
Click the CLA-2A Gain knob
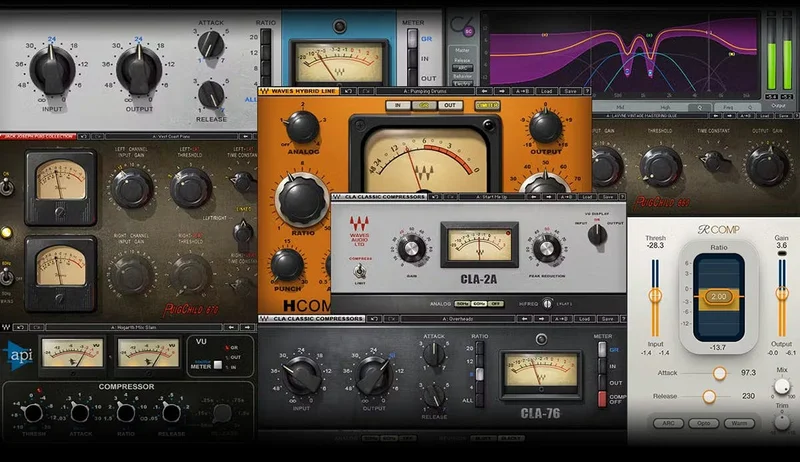click(x=411, y=248)
